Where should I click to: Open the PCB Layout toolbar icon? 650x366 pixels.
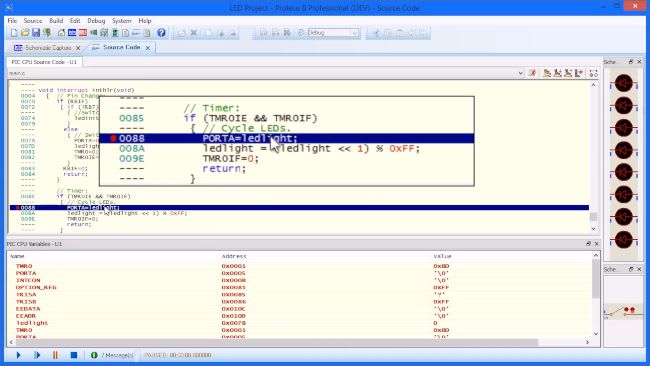[83, 33]
